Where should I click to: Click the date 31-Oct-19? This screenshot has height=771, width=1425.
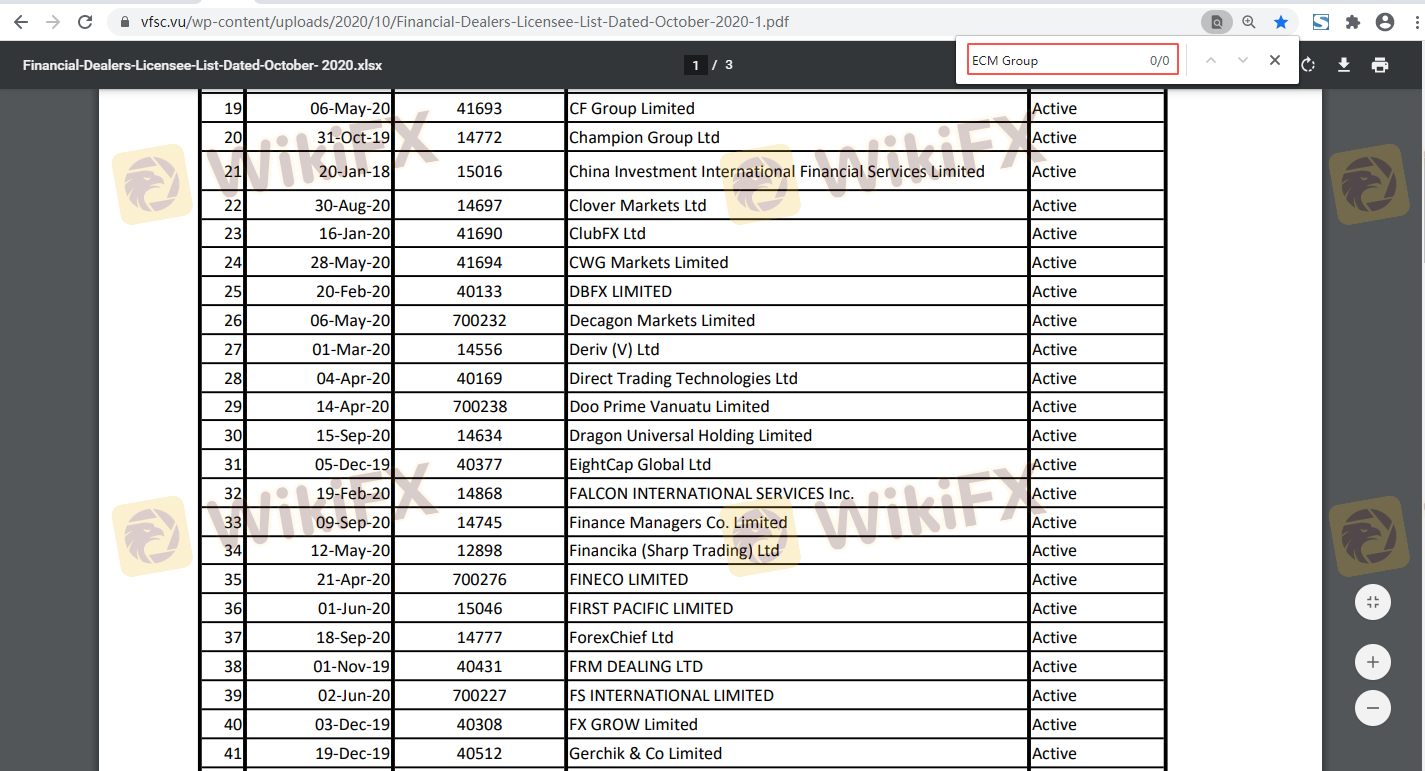353,137
